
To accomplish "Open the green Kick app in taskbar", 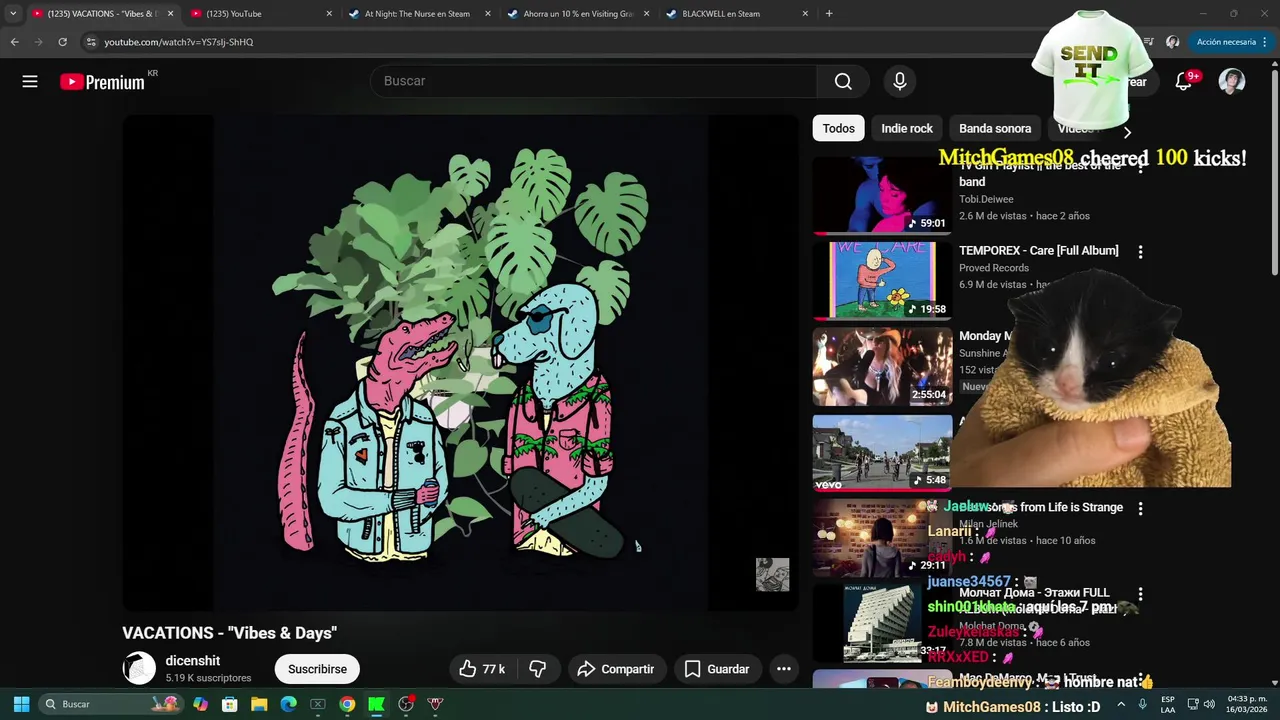I will pos(376,704).
